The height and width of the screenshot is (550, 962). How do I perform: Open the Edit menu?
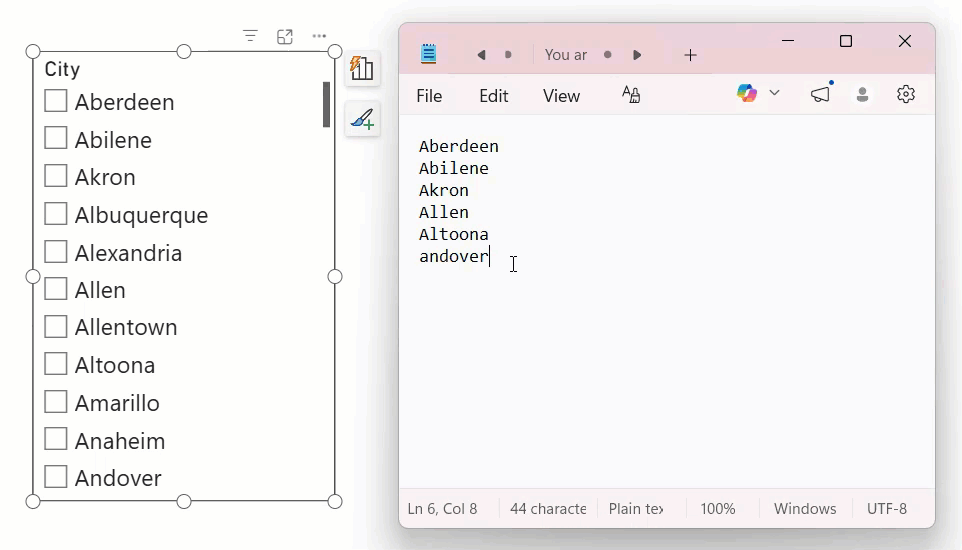click(494, 96)
